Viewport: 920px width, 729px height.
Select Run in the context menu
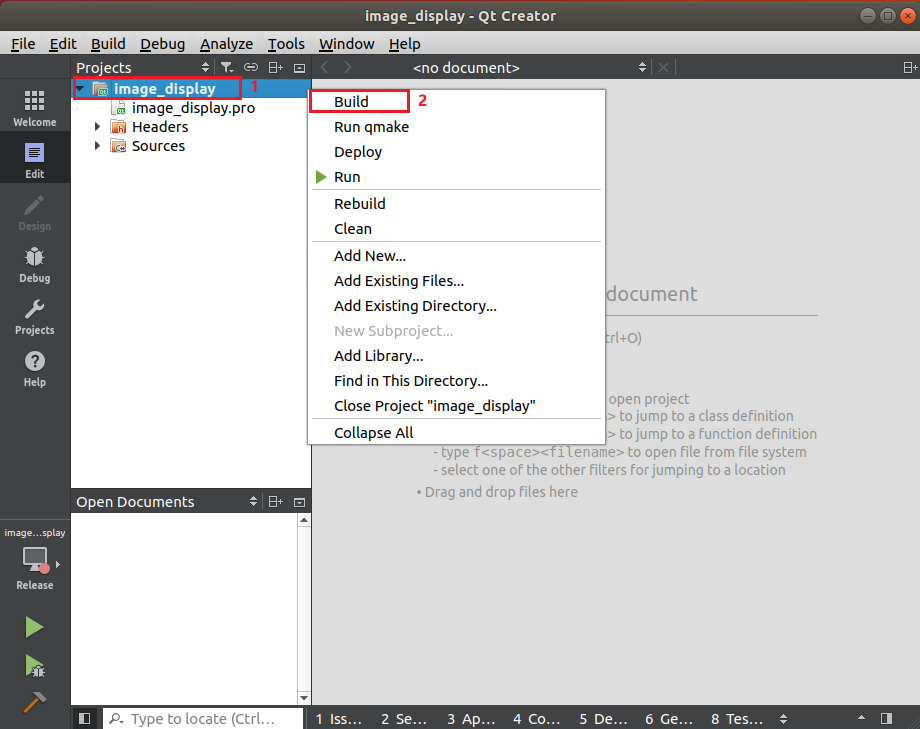pyautogui.click(x=456, y=177)
